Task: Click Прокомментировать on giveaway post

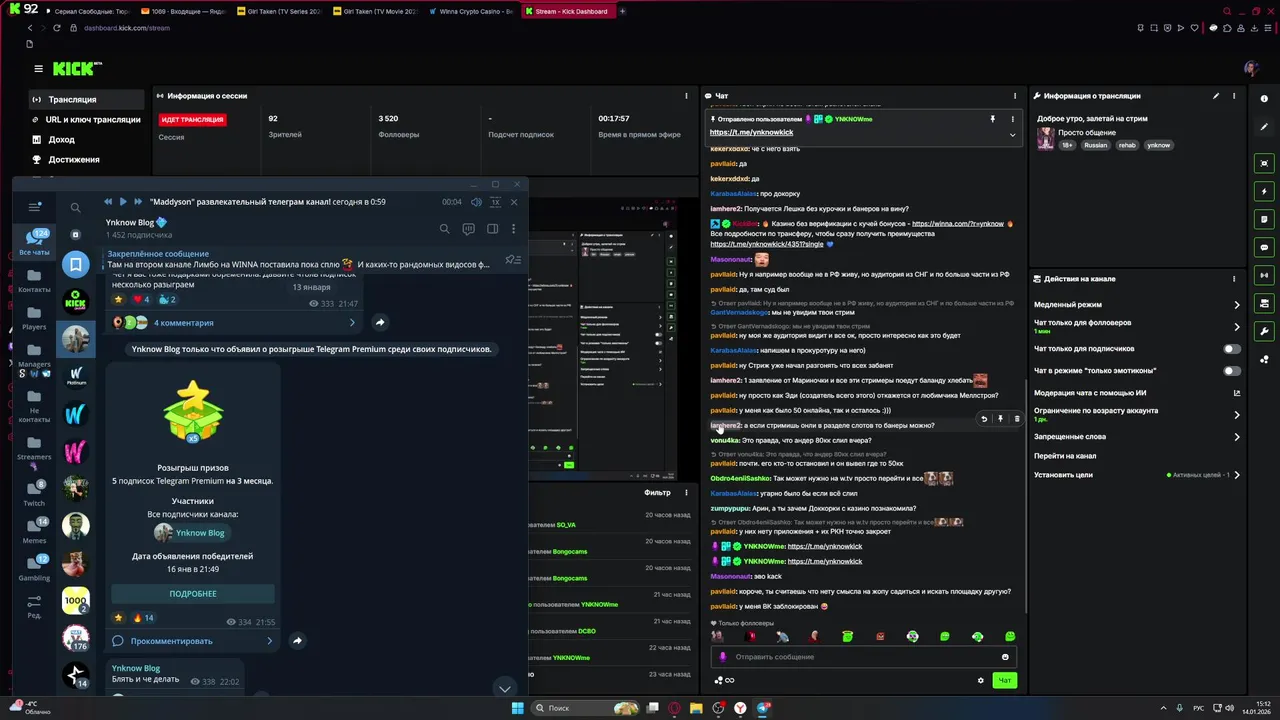Action: 193,641
